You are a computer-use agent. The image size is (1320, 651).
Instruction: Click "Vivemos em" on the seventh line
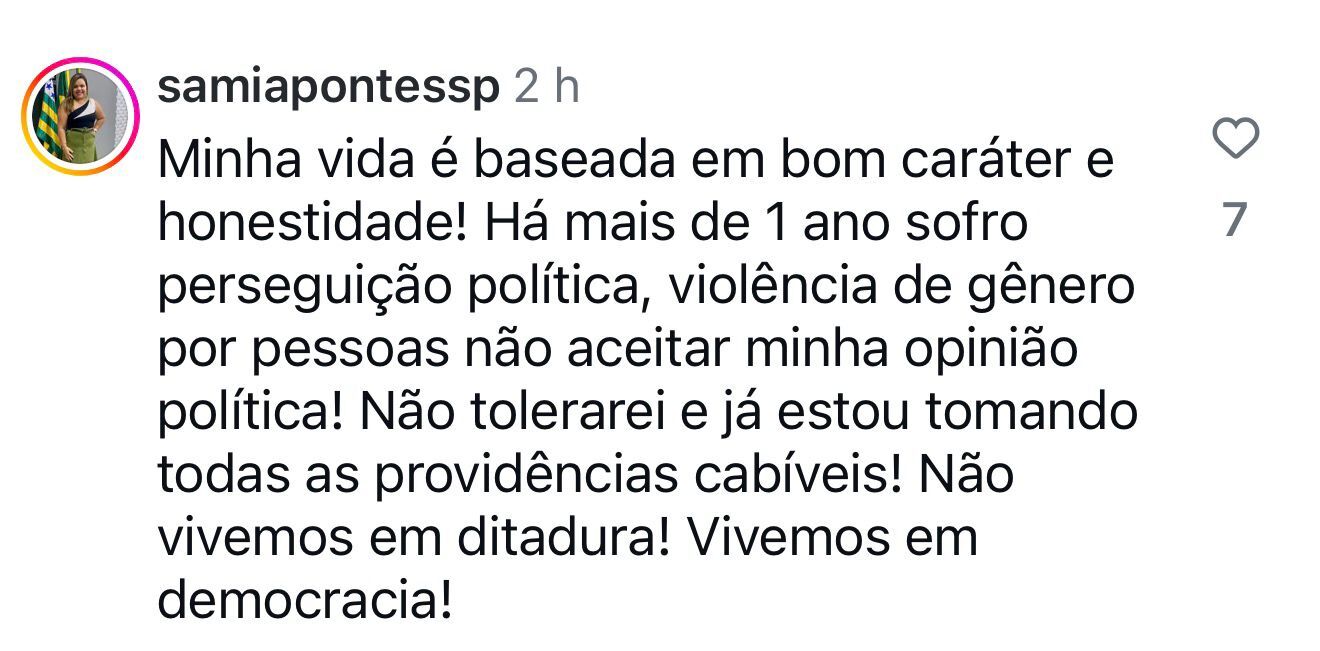[x=834, y=539]
